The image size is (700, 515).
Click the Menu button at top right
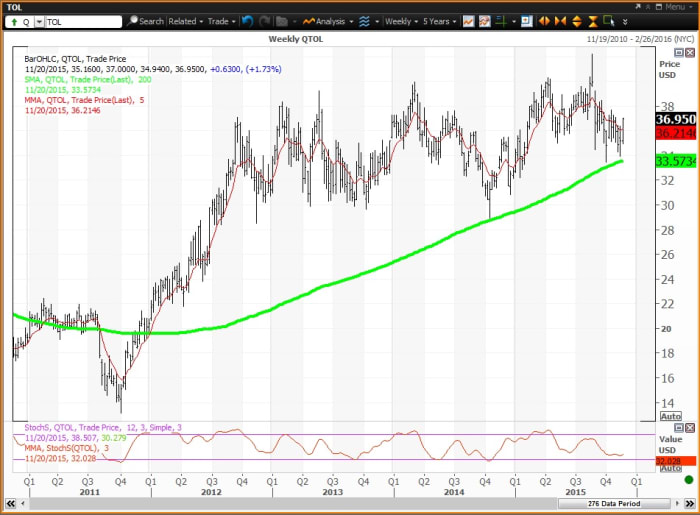point(672,6)
